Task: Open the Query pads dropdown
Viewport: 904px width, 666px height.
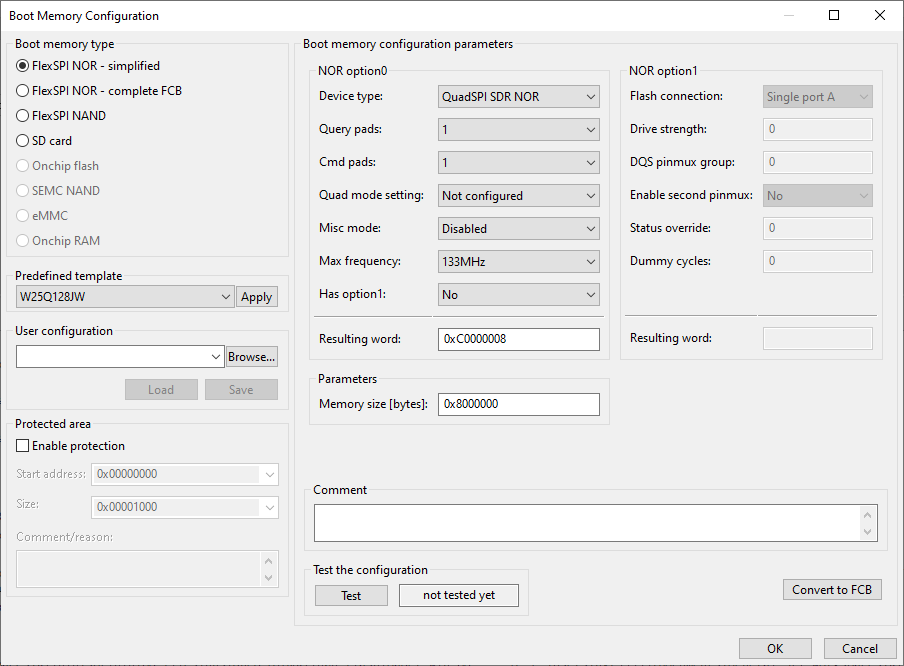Action: (518, 129)
